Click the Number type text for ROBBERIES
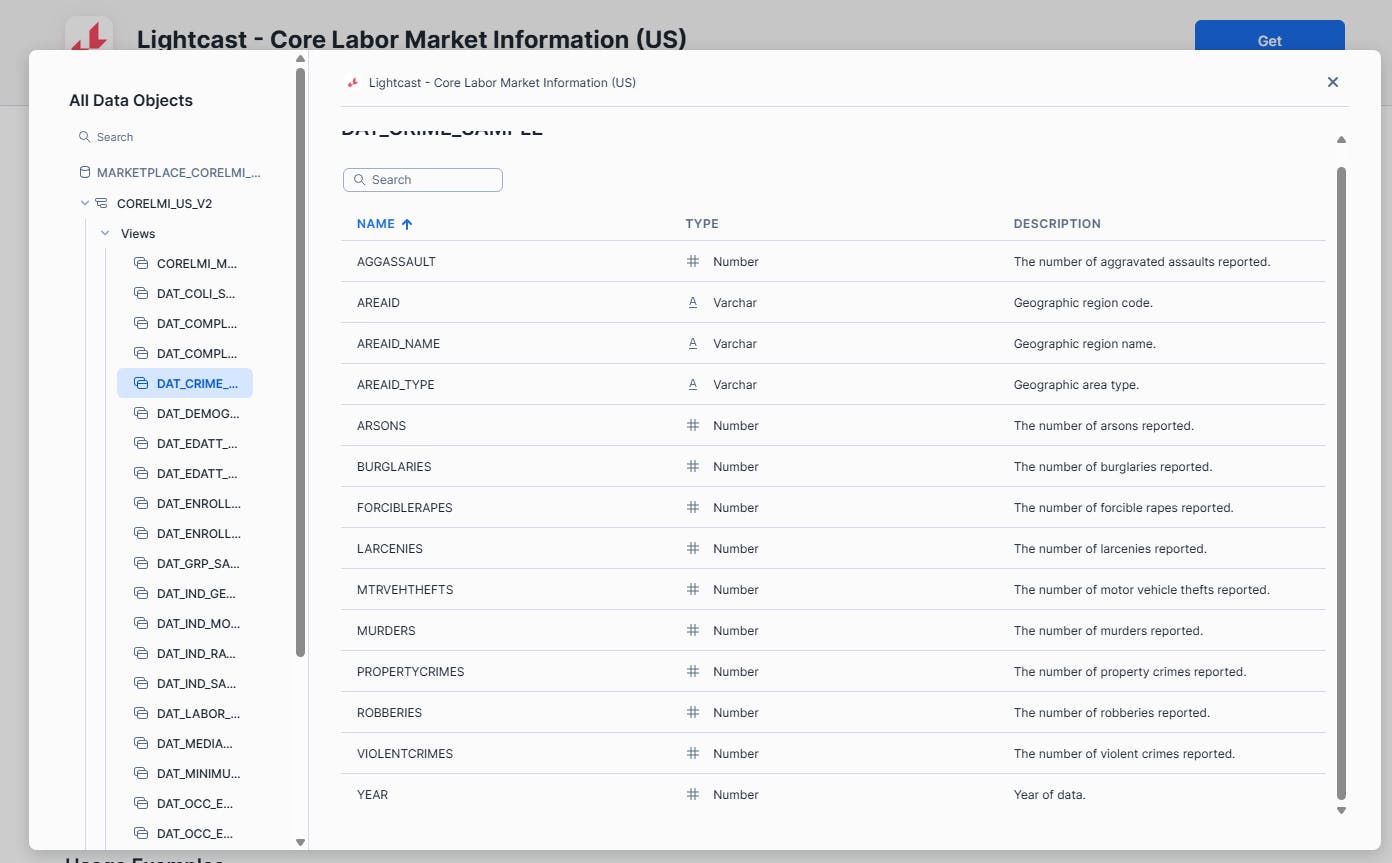1392x863 pixels. (x=736, y=712)
